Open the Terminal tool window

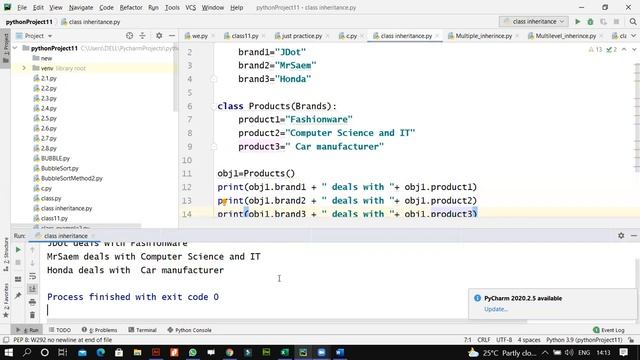tap(142, 330)
